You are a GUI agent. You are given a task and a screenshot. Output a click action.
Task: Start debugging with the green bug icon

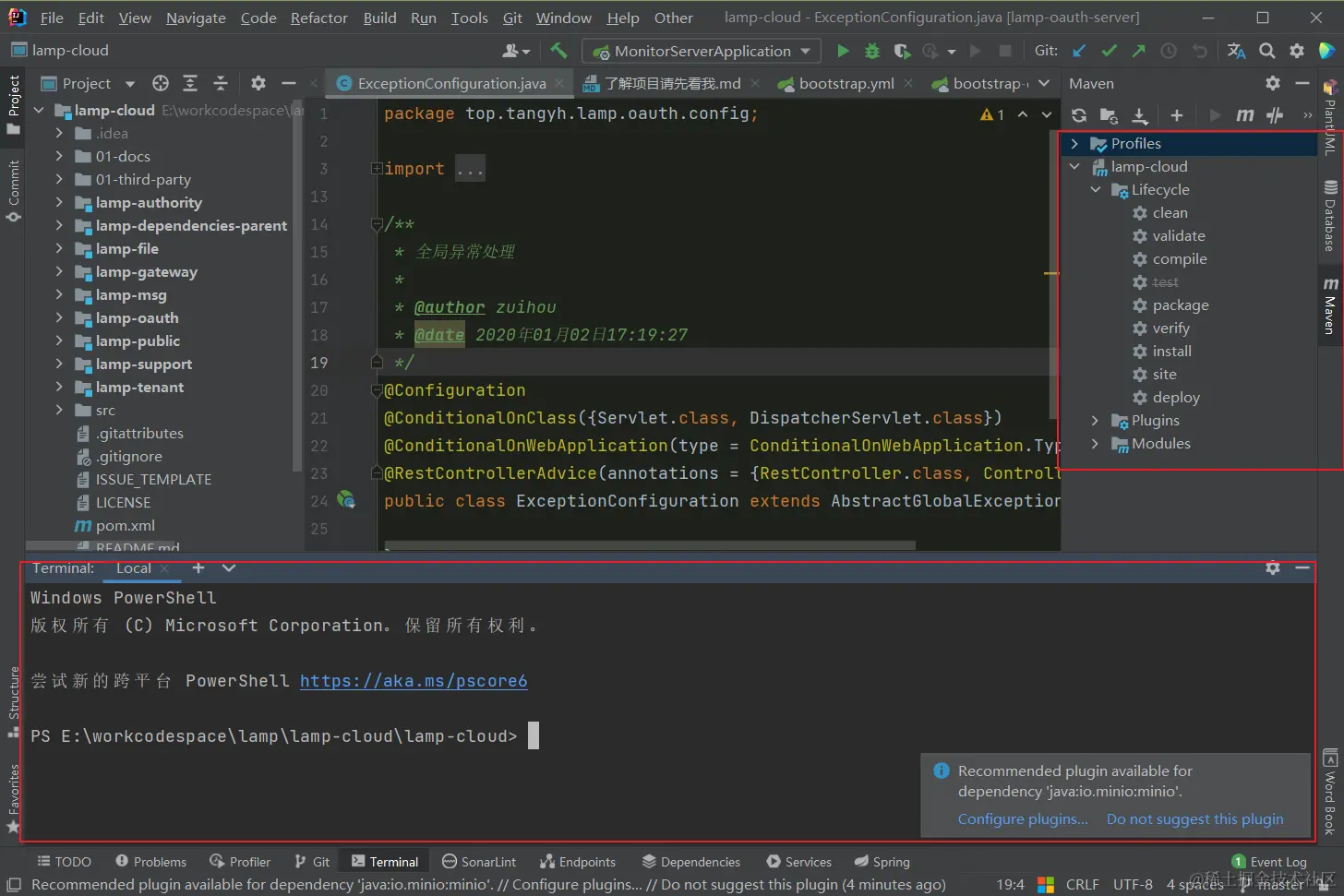(871, 51)
